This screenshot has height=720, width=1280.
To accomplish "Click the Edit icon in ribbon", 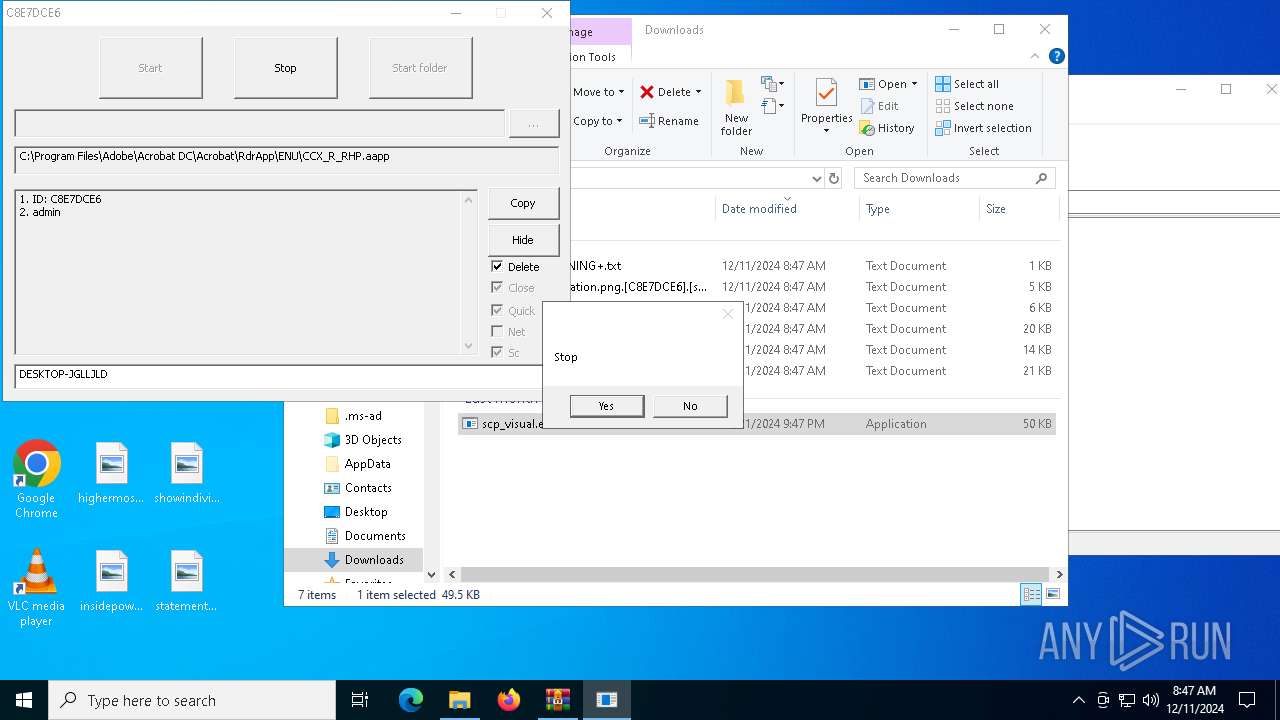I will 867,106.
